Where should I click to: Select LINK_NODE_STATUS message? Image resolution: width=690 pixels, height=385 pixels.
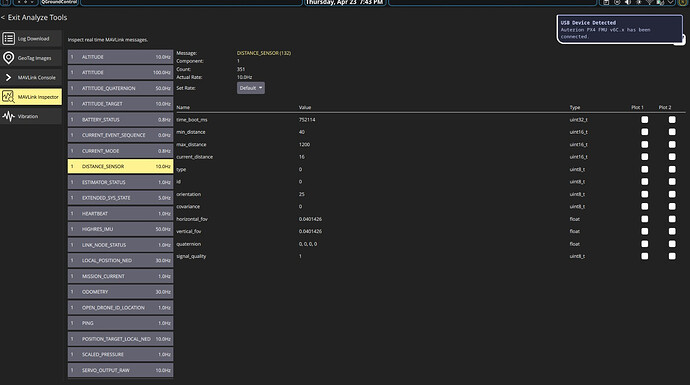[x=120, y=245]
